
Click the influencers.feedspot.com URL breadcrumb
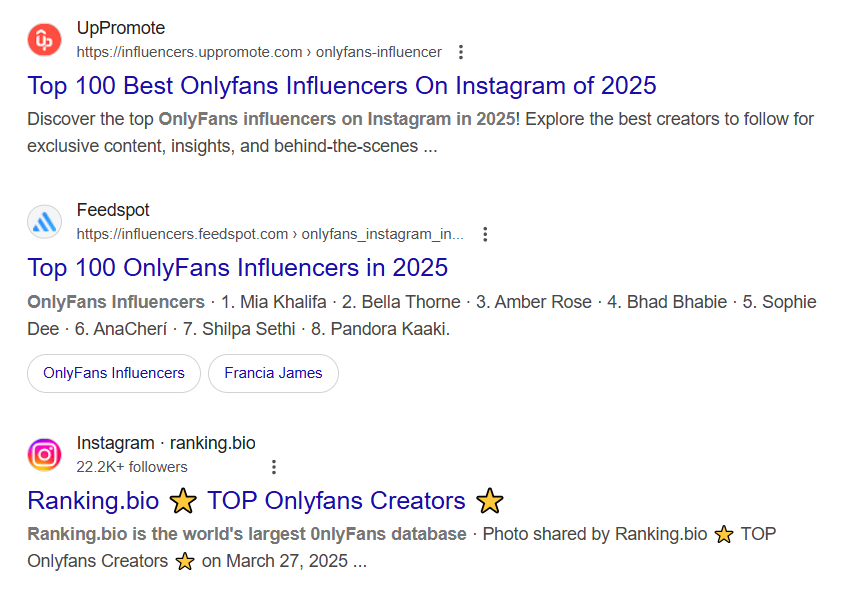(x=270, y=234)
